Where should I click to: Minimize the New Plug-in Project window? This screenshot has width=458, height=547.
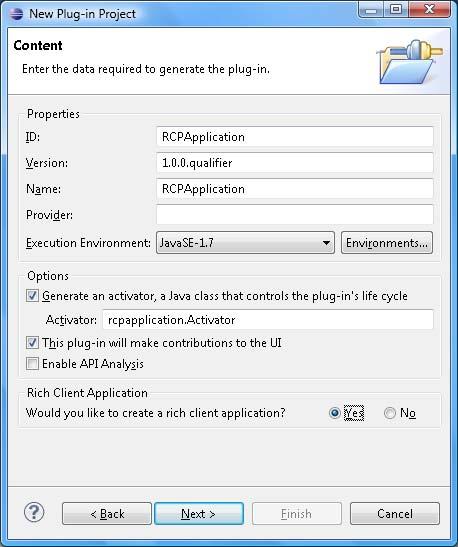tap(371, 9)
